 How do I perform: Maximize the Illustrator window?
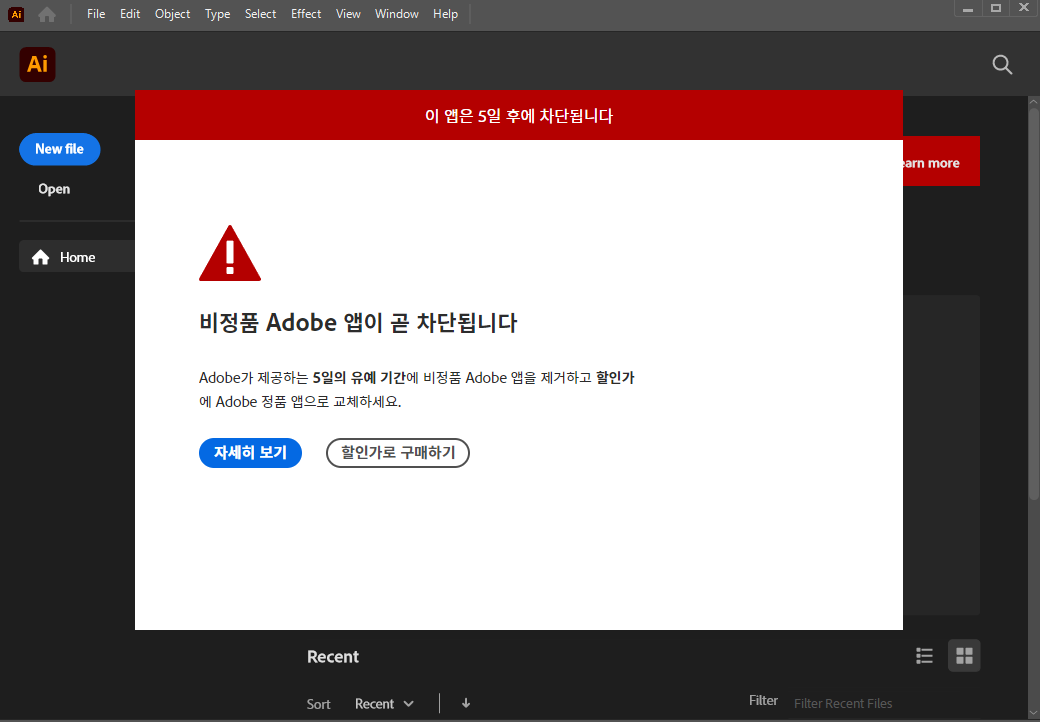point(996,9)
